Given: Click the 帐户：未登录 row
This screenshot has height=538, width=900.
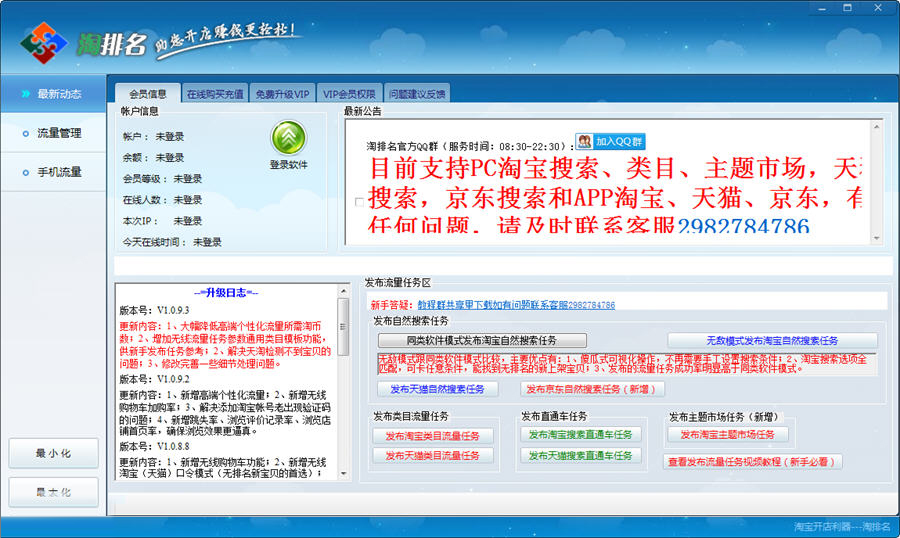Looking at the screenshot, I should pyautogui.click(x=153, y=137).
